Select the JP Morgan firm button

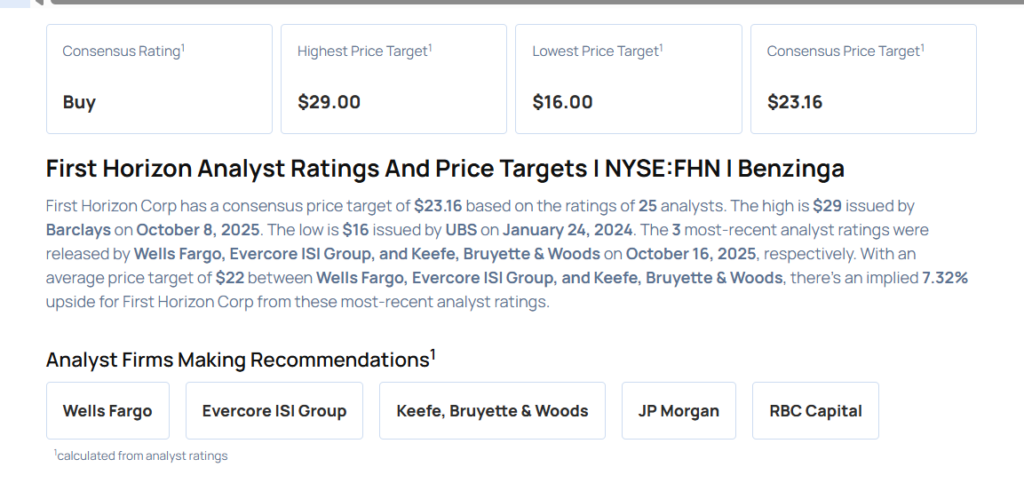click(x=678, y=411)
